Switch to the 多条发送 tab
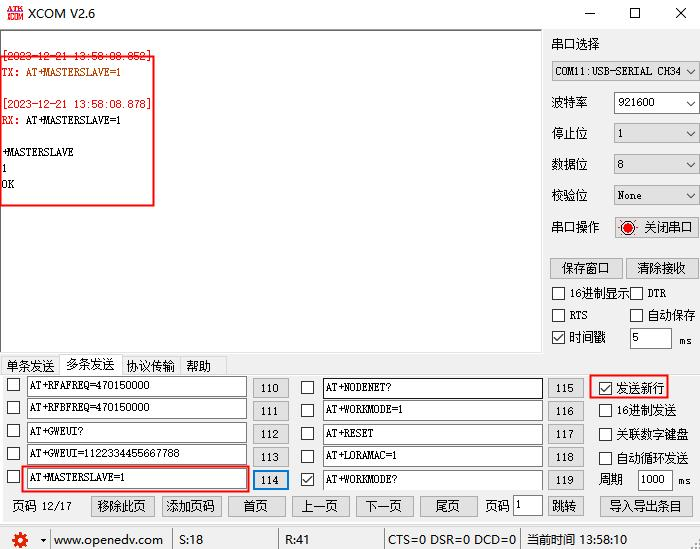 coord(91,365)
